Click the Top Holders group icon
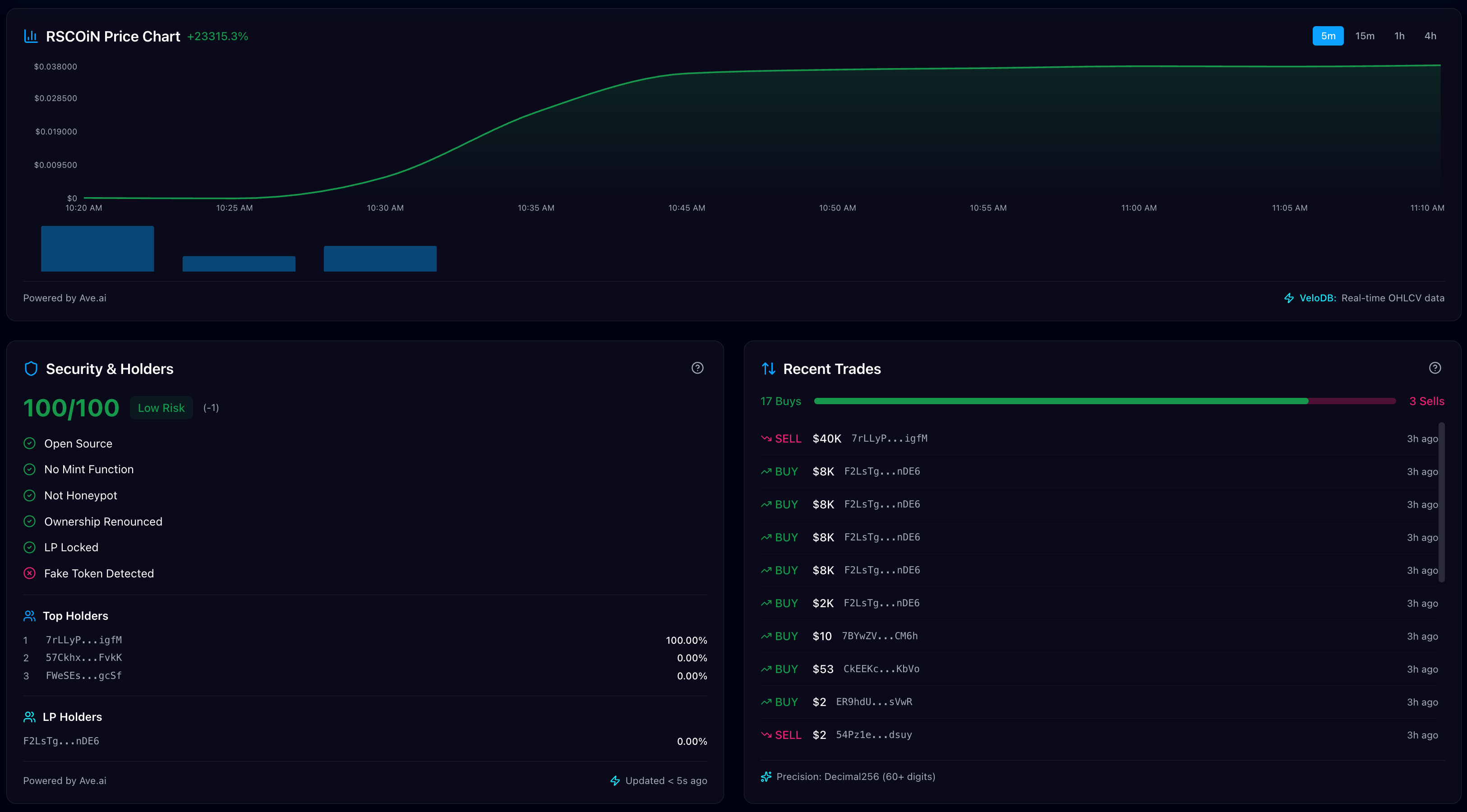The image size is (1467, 812). point(30,616)
